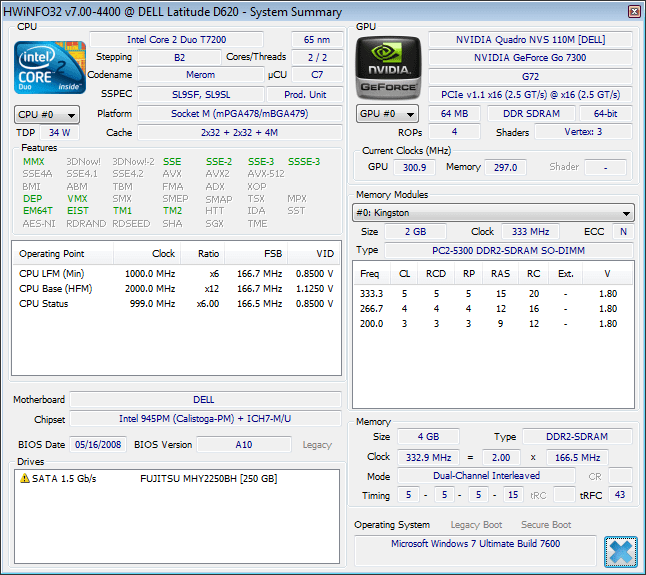Click the 64 MB video memory field
Image resolution: width=646 pixels, height=575 pixels.
click(x=454, y=114)
